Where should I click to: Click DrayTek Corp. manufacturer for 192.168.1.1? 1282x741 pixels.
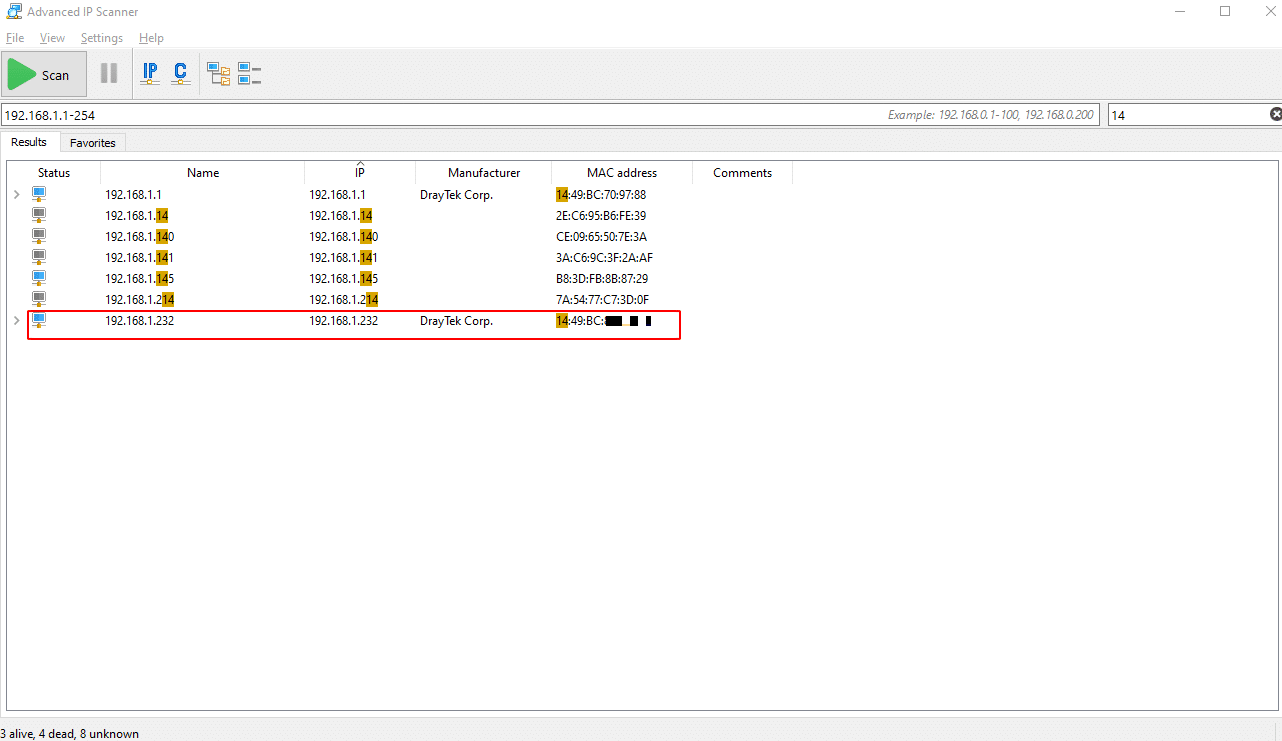pos(456,195)
